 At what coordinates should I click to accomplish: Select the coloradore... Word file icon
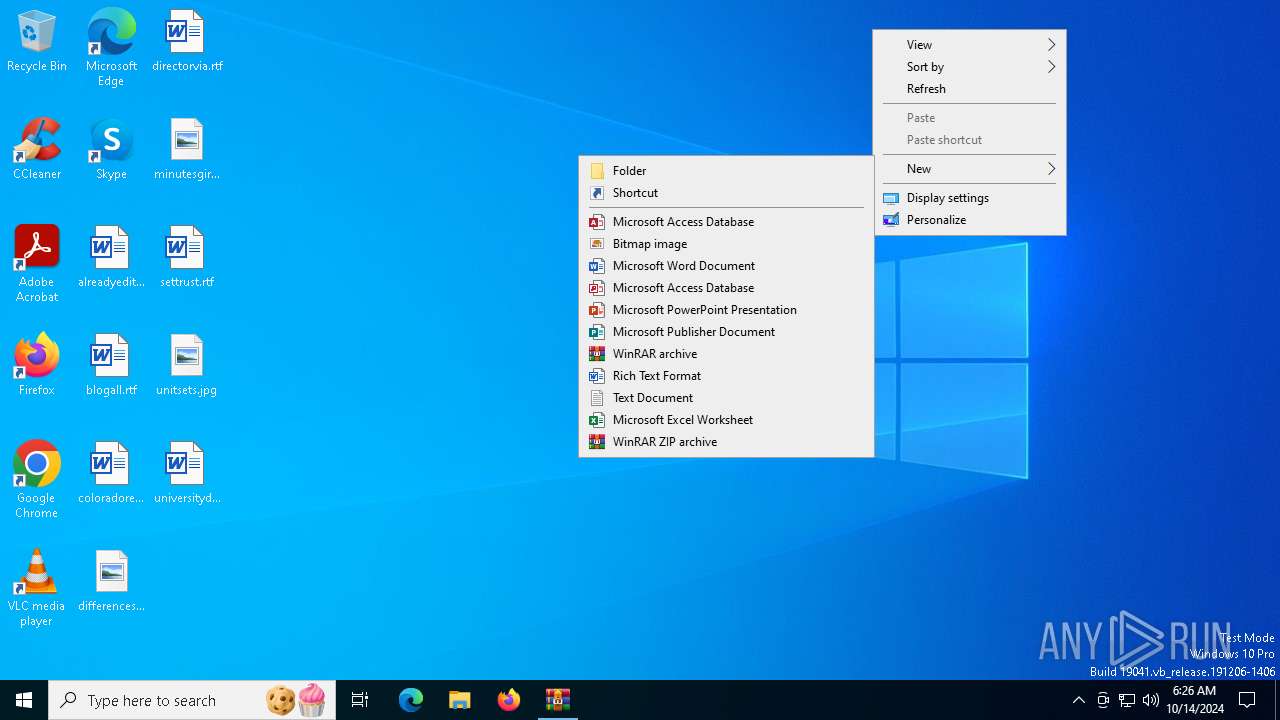(111, 474)
